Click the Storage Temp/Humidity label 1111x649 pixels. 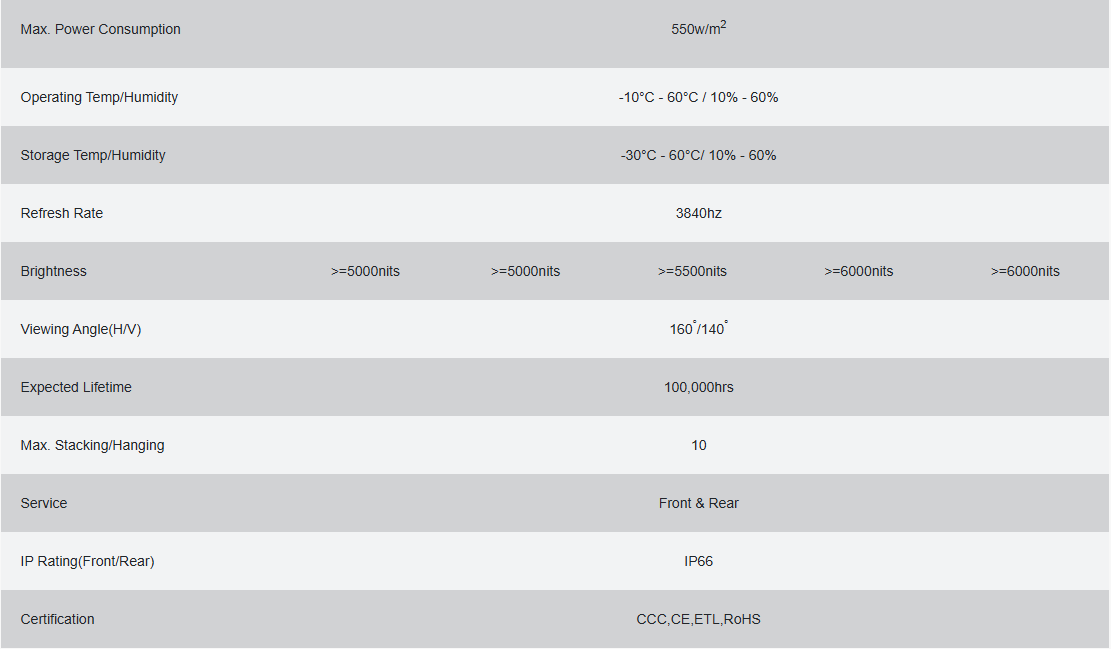point(93,156)
